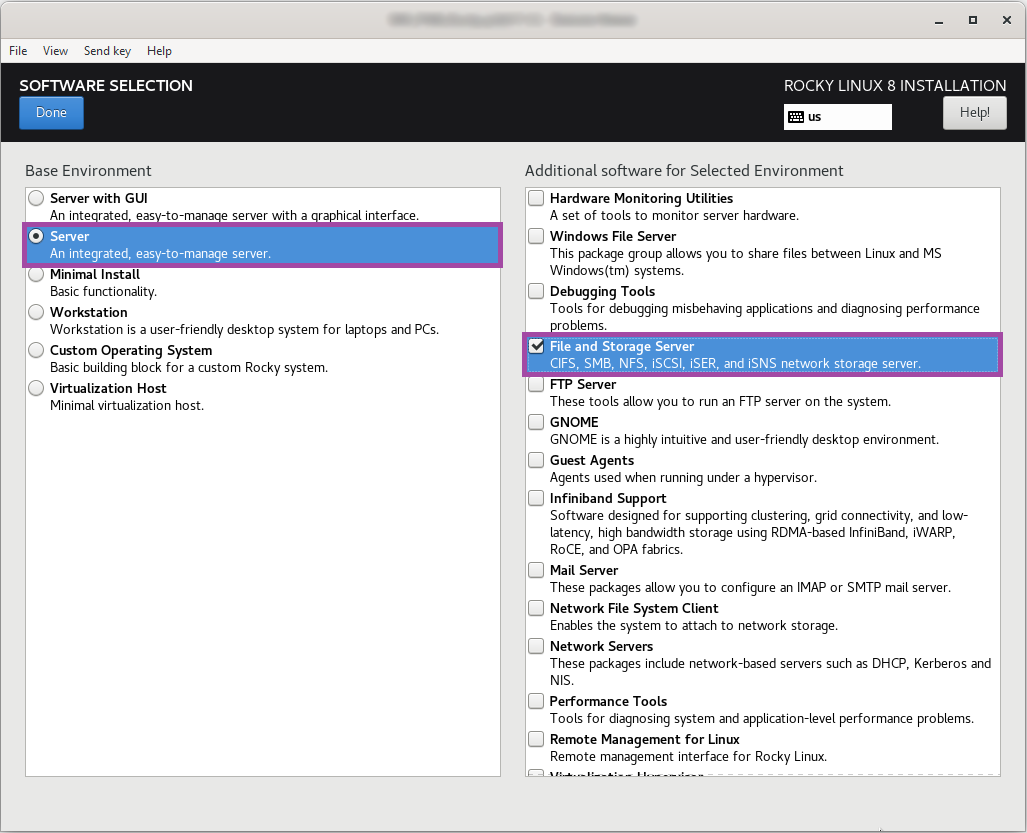This screenshot has width=1027, height=833.
Task: Open the Help! button
Action: pos(974,113)
